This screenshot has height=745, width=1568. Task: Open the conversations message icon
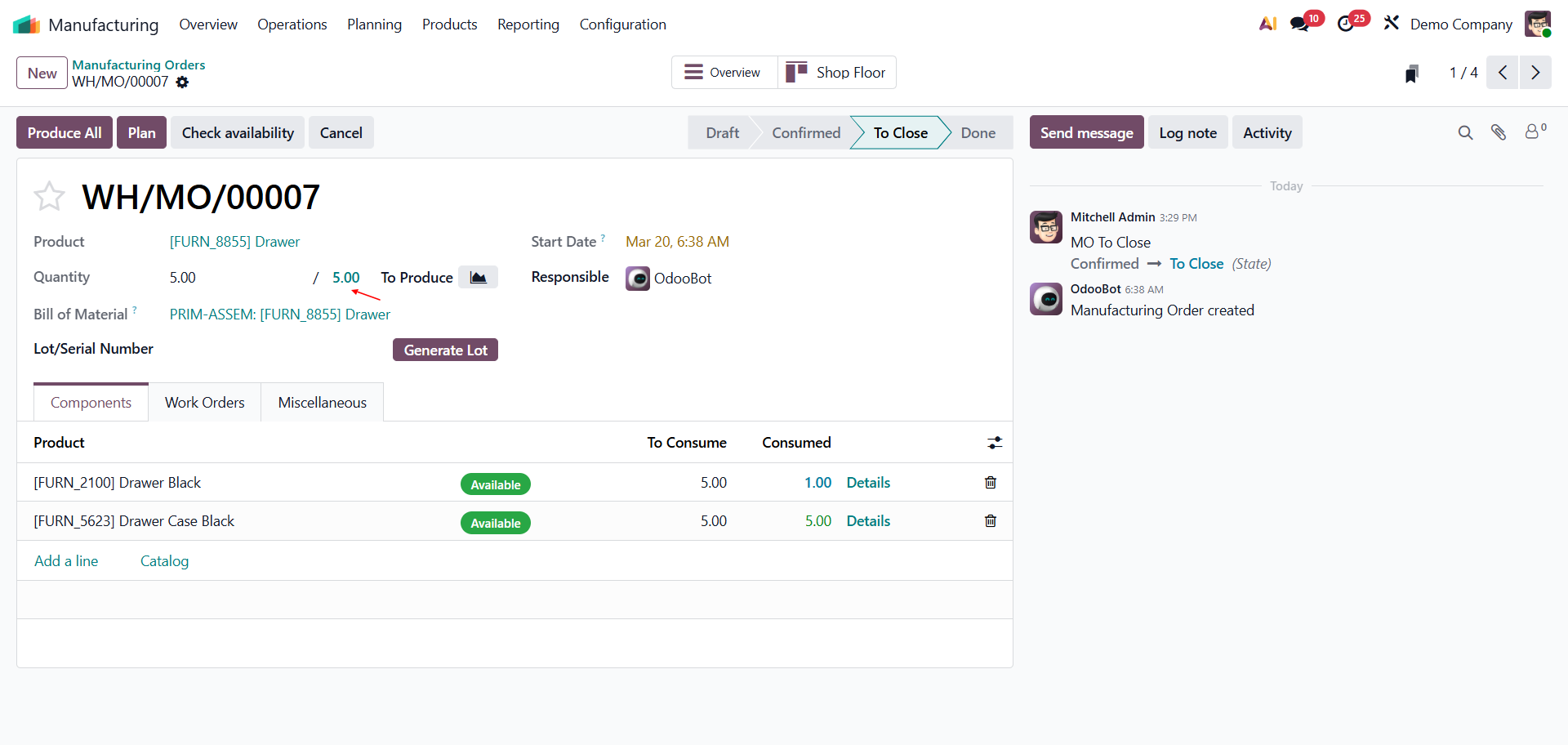(x=1299, y=25)
